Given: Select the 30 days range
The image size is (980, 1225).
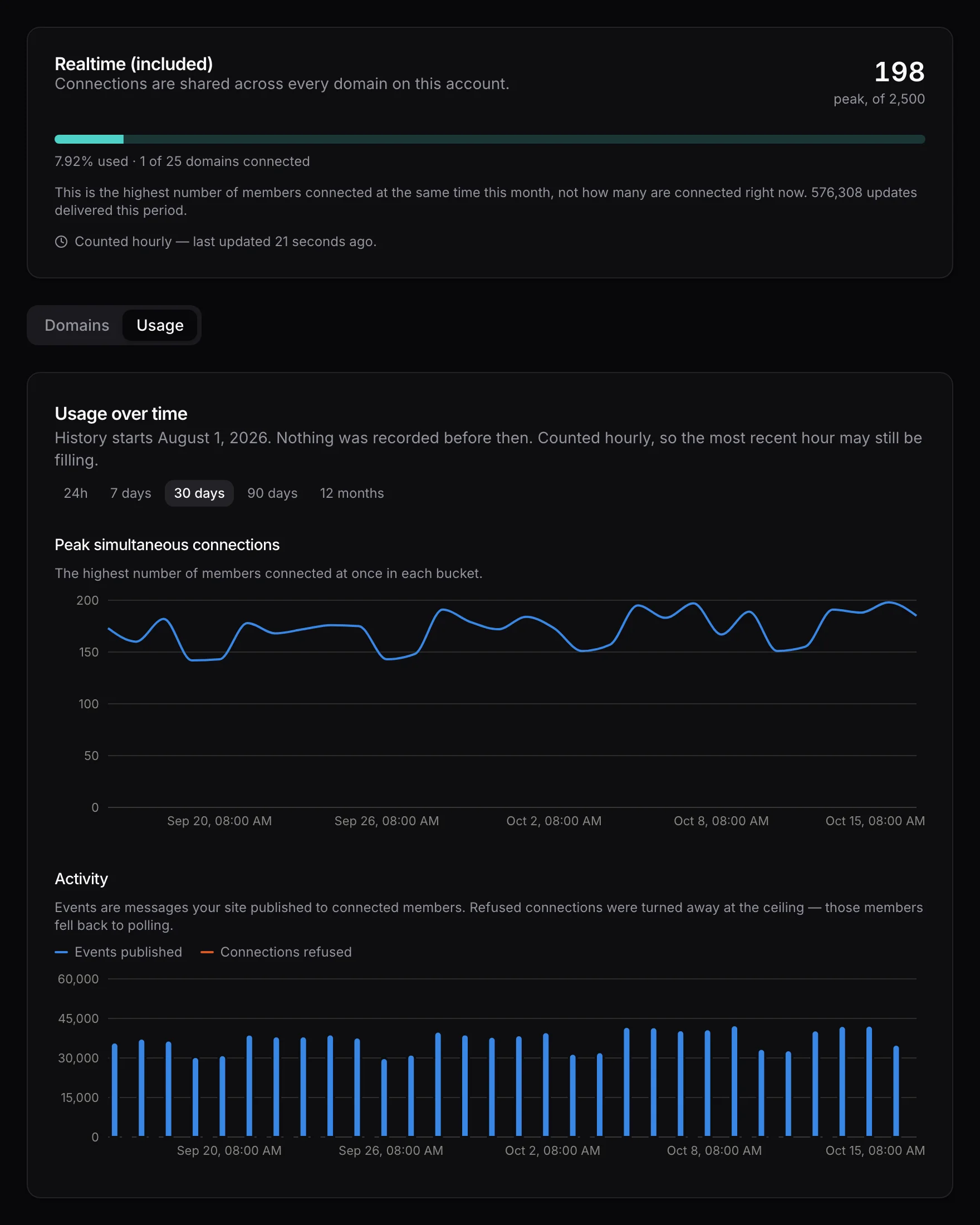Looking at the screenshot, I should pyautogui.click(x=199, y=493).
